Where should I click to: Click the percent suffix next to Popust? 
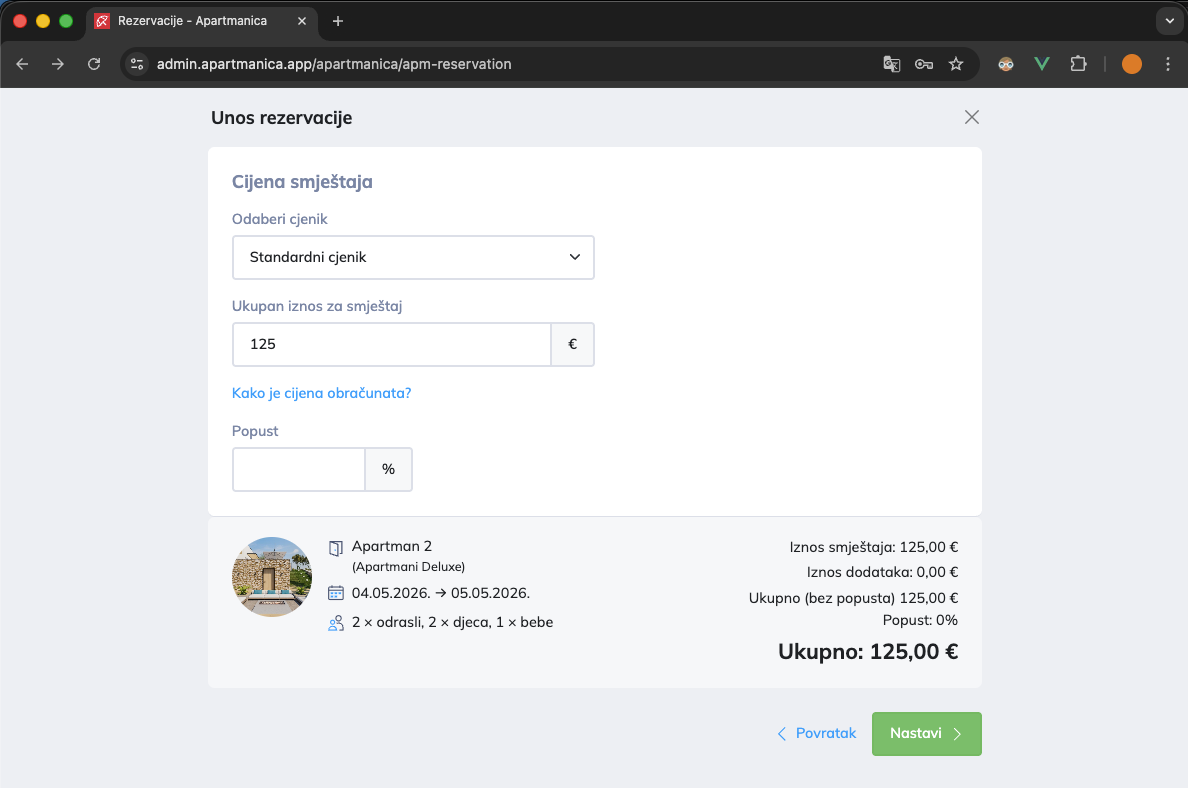click(x=389, y=470)
